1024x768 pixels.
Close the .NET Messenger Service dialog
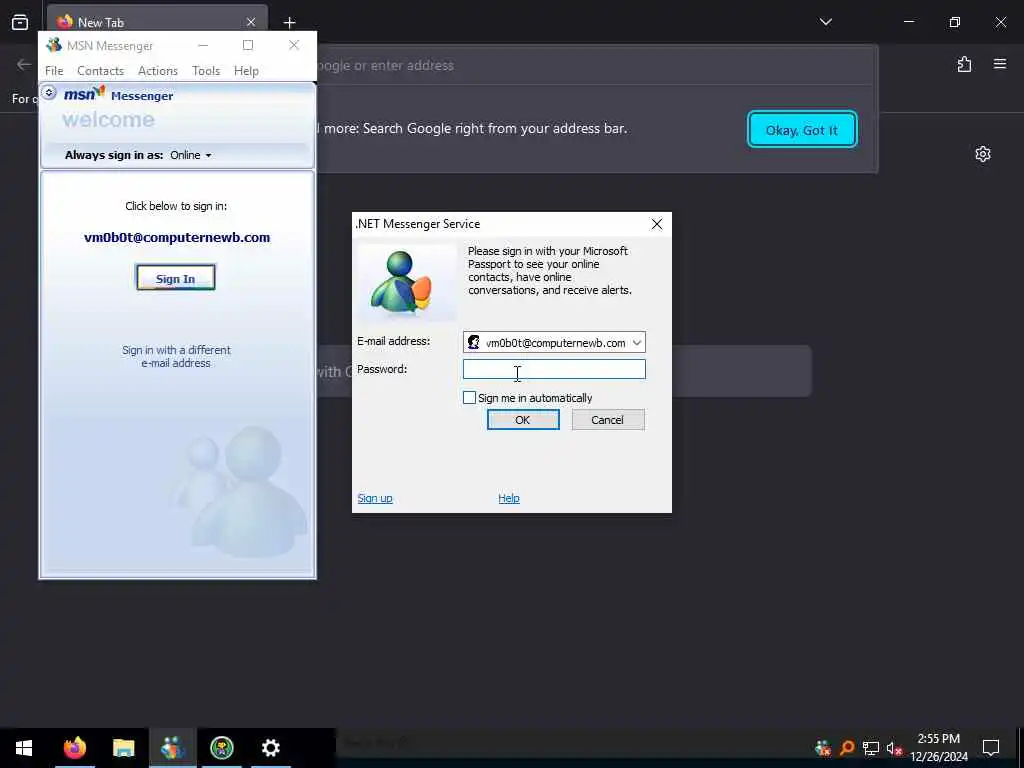(656, 224)
